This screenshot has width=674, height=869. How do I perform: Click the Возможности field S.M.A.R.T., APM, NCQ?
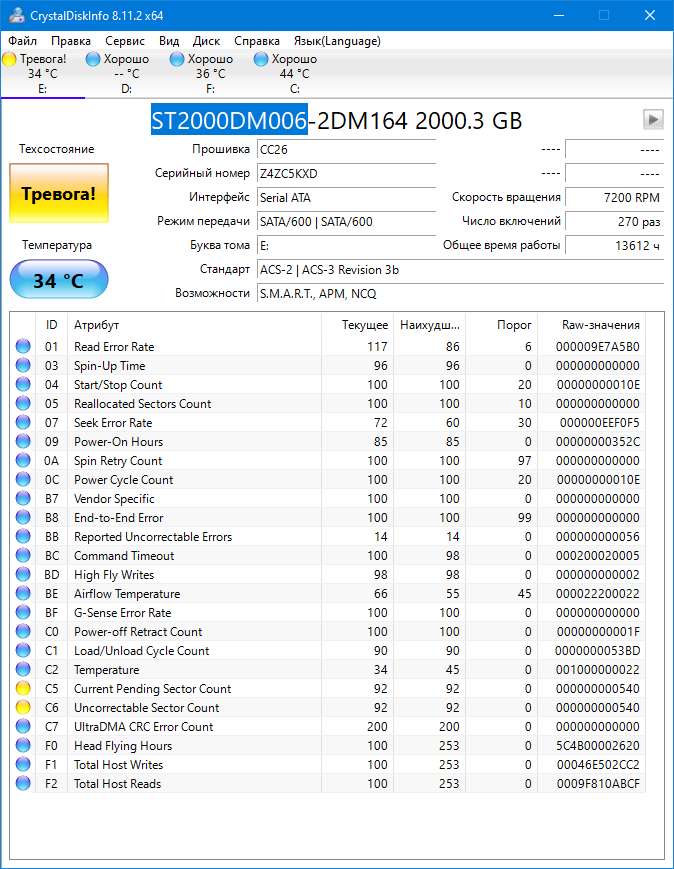click(460, 294)
